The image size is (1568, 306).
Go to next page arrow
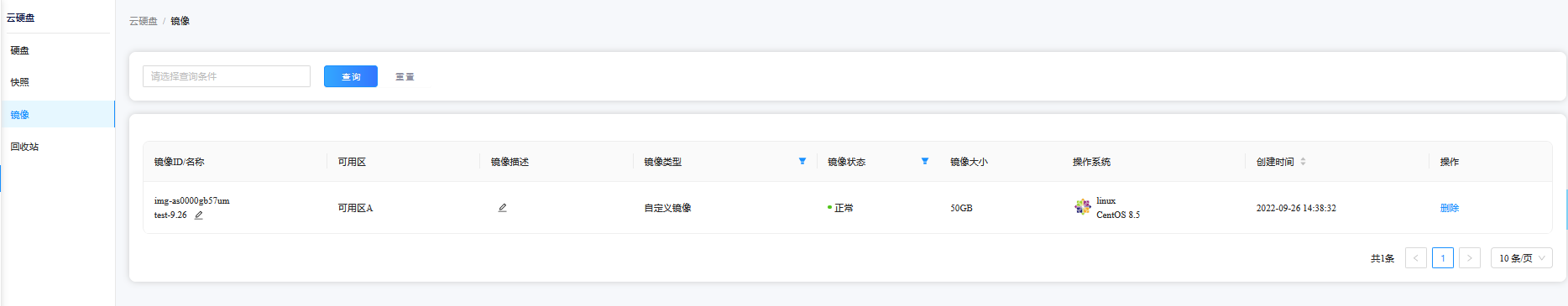[1470, 258]
